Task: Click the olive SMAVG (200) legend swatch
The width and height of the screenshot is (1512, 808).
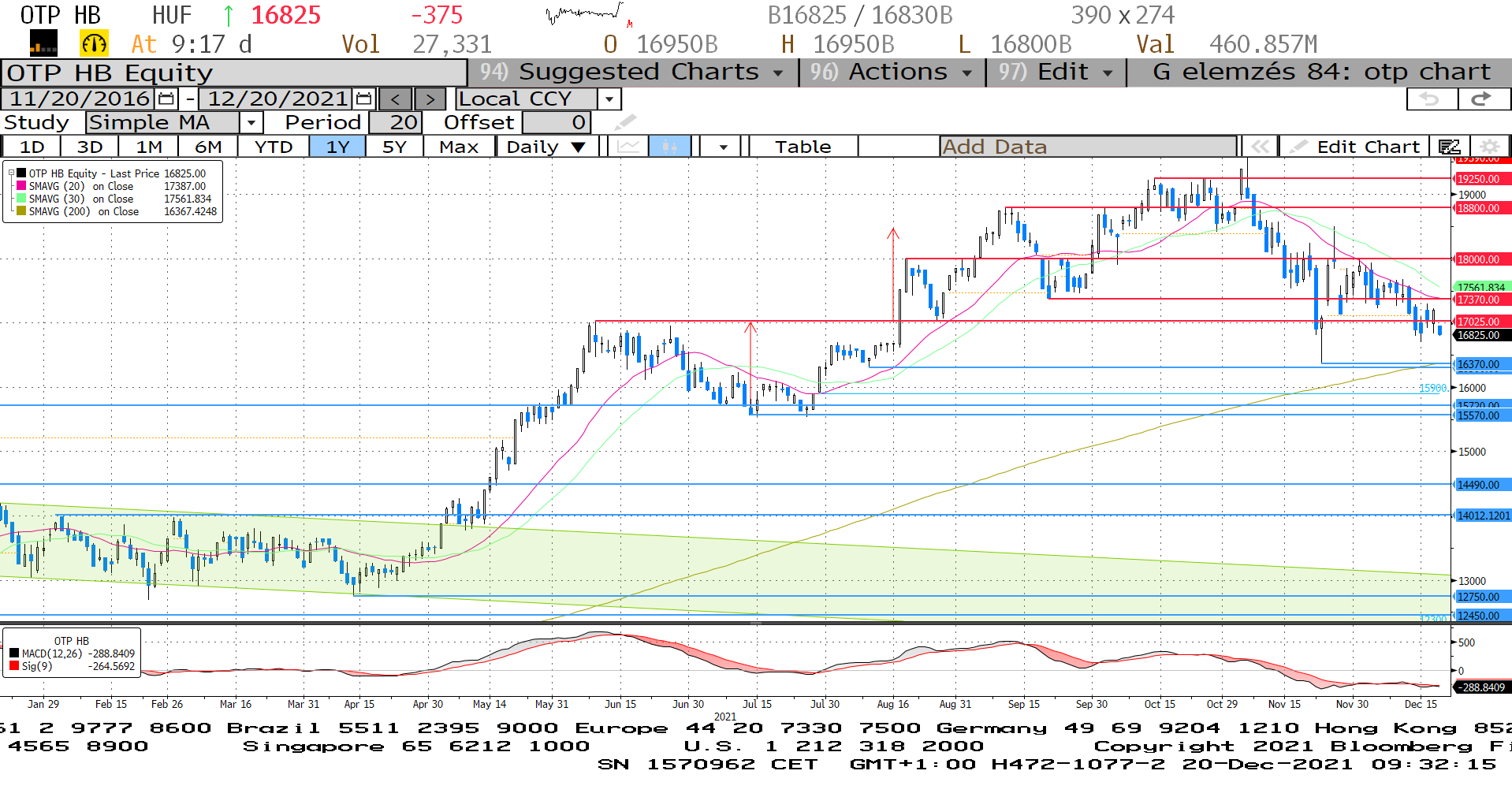Action: (x=21, y=211)
